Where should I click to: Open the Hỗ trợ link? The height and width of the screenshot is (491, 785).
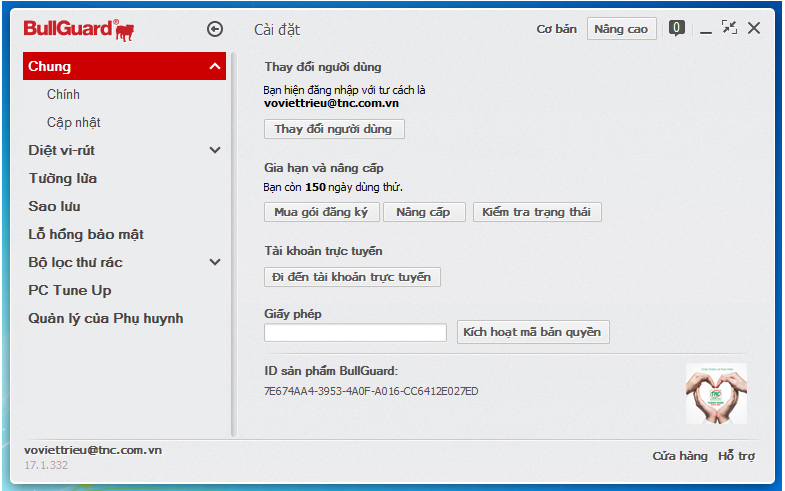(x=736, y=456)
